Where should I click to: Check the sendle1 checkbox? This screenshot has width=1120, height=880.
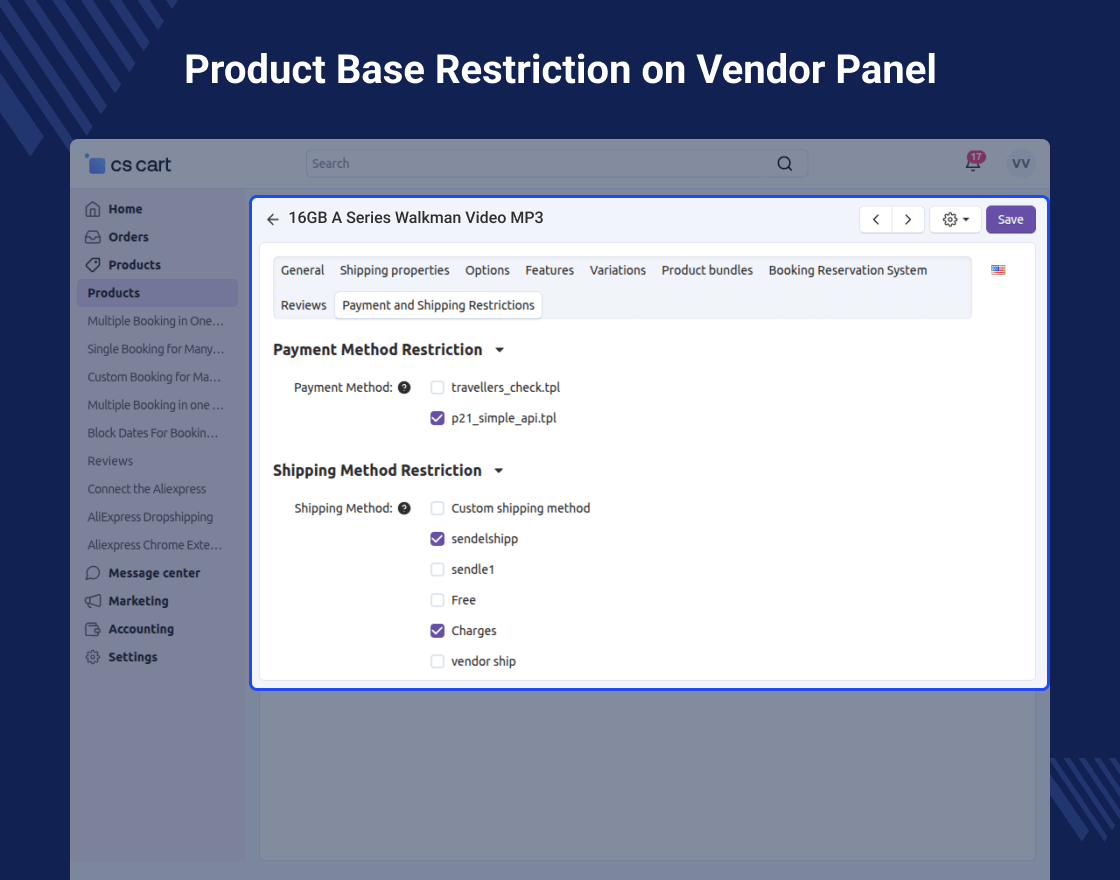tap(437, 570)
